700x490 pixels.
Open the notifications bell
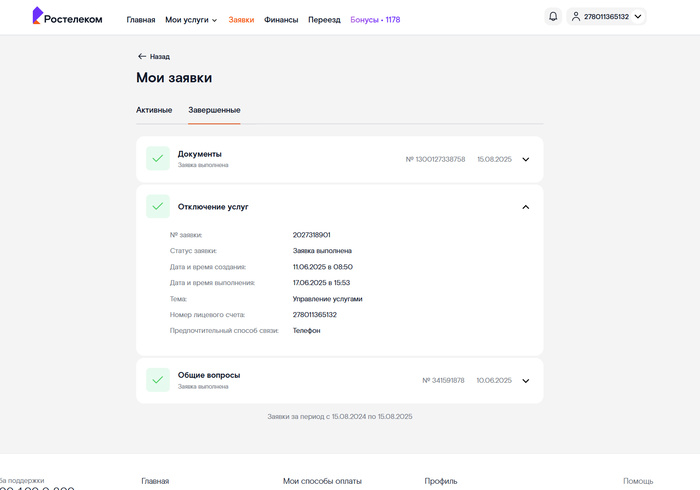coord(553,17)
